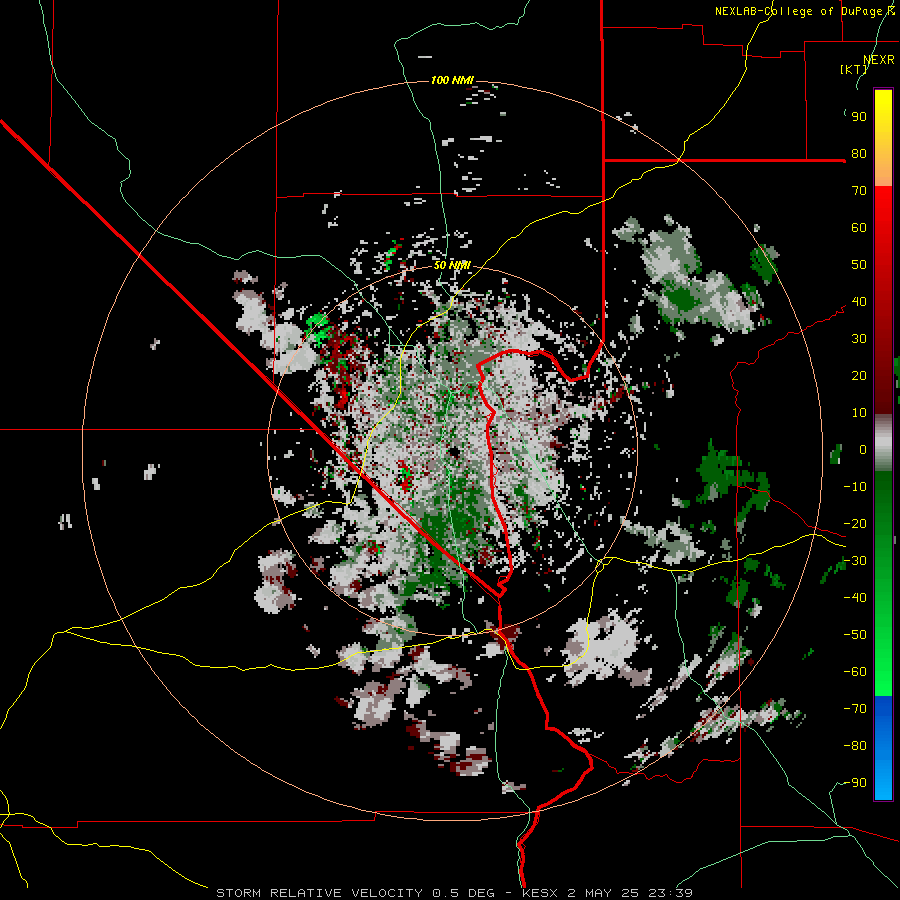Click the -90 value on the velocity scale

point(855,783)
